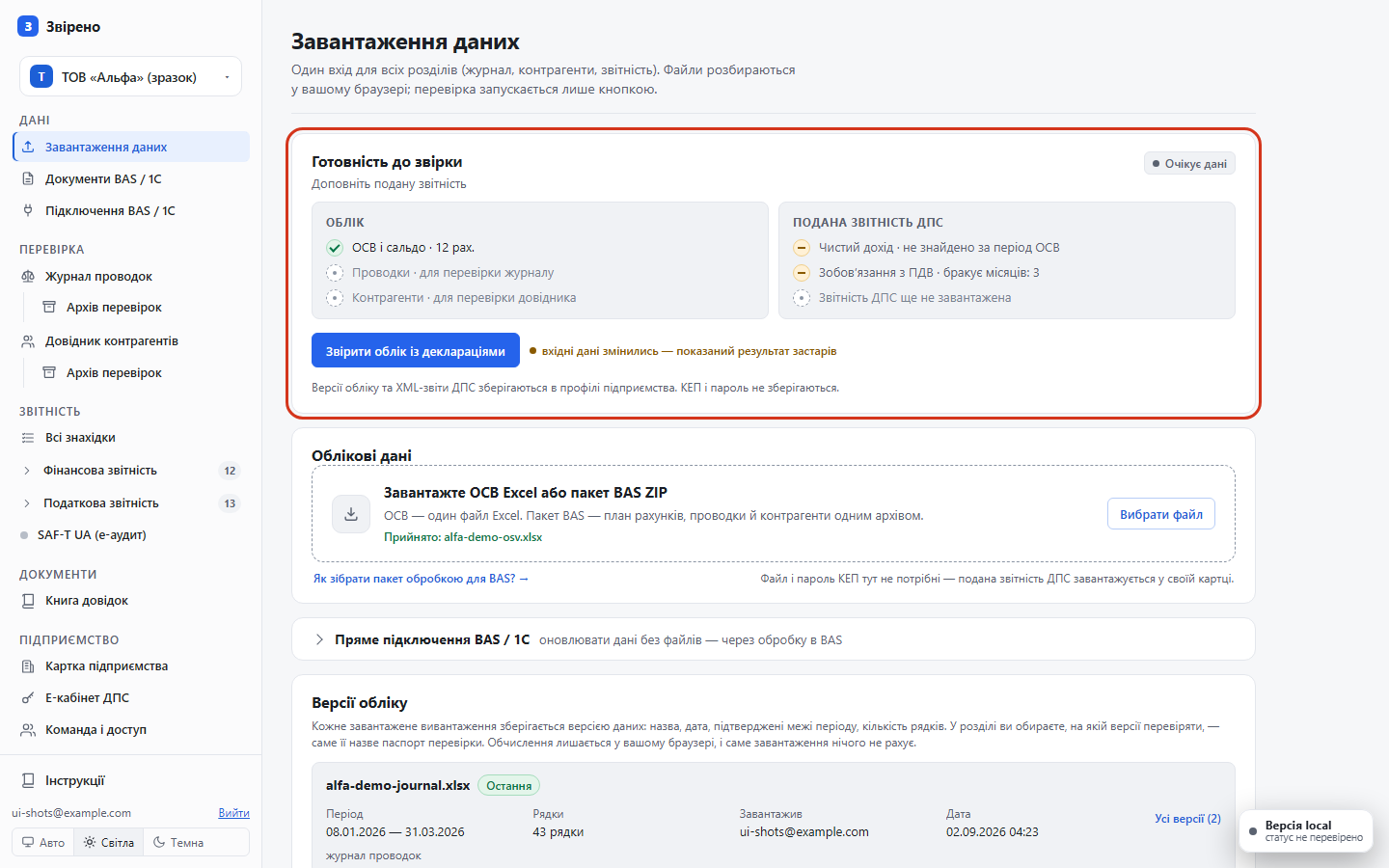The width and height of the screenshot is (1389, 868).
Task: Click the Довідник контрагентів people icon
Action: 28,340
